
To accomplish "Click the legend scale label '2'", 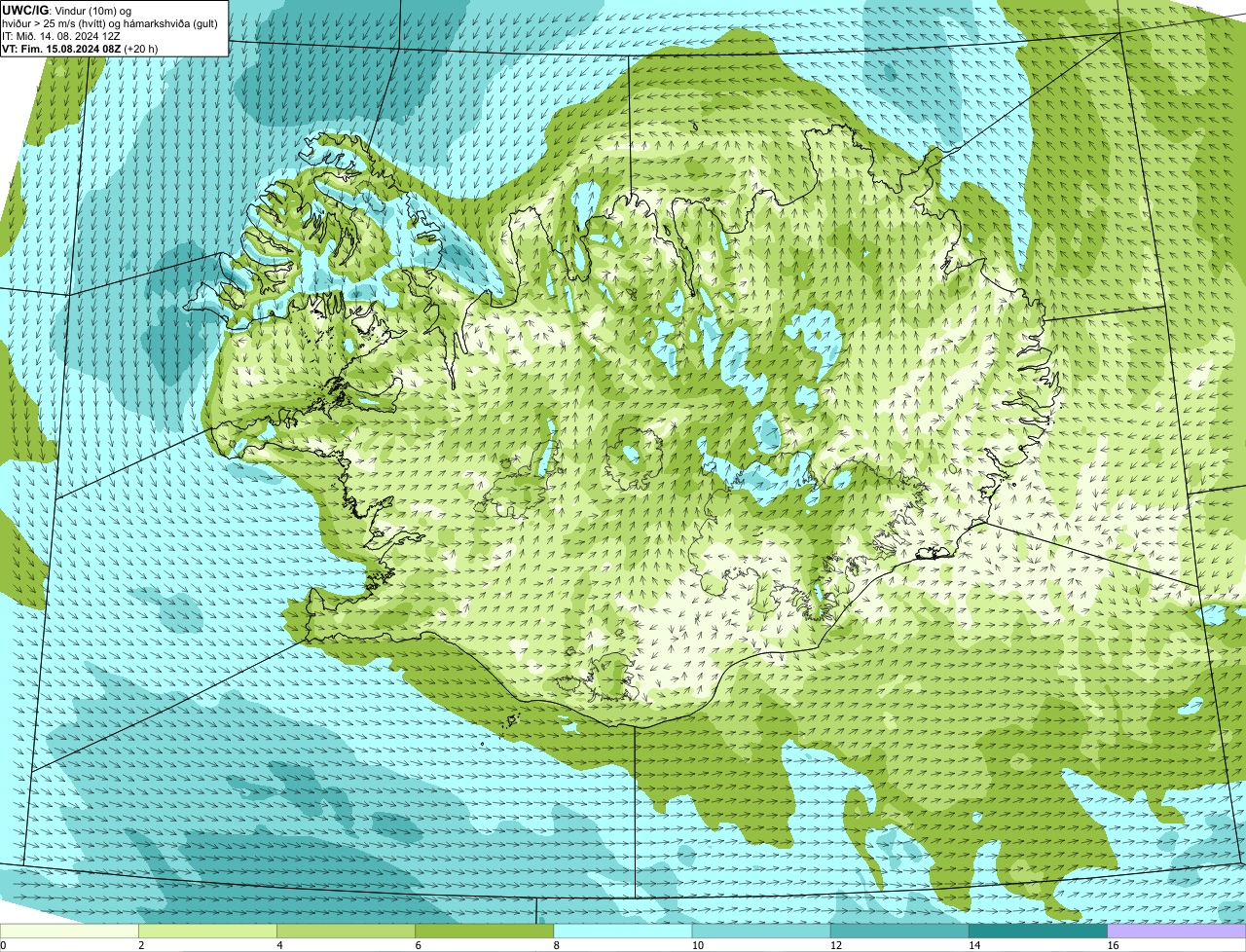I will pyautogui.click(x=141, y=945).
